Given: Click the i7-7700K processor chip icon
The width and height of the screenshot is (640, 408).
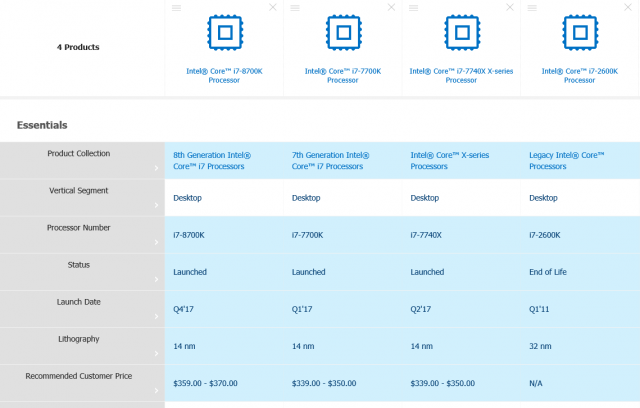Looking at the screenshot, I should (x=344, y=33).
